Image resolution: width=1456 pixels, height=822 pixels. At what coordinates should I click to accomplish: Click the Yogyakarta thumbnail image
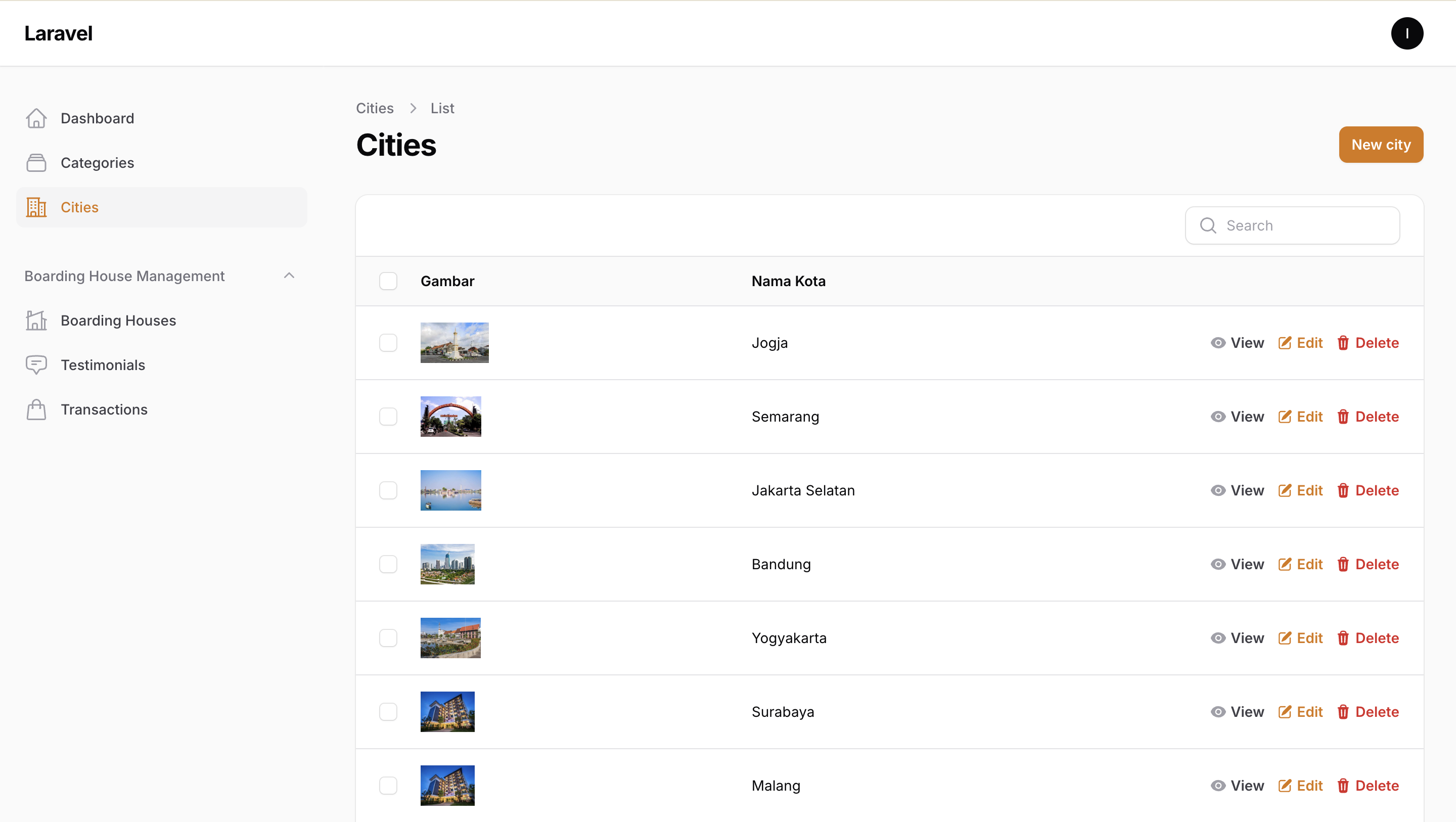(x=450, y=638)
